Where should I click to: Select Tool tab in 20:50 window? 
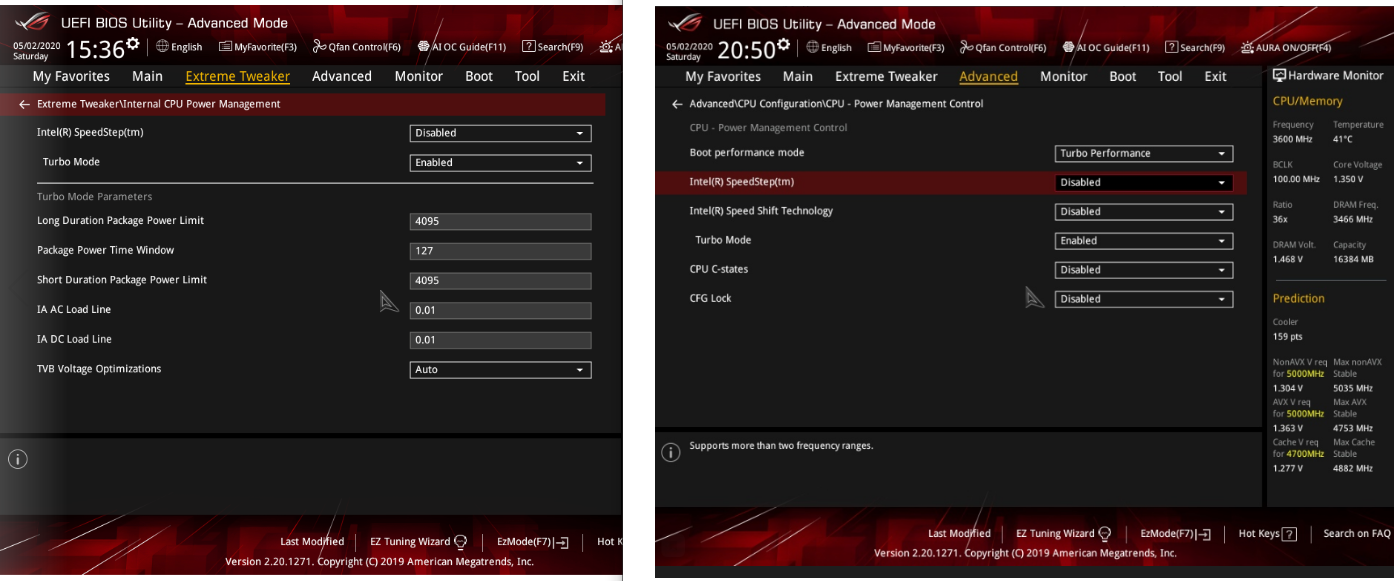pyautogui.click(x=1170, y=76)
